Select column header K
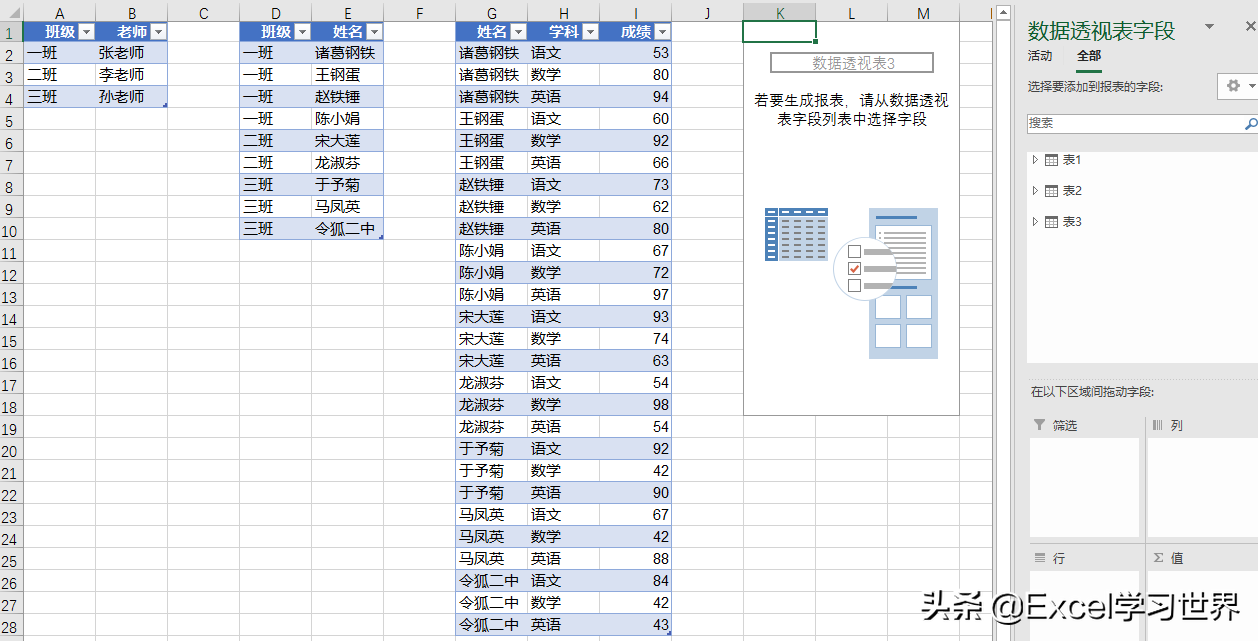This screenshot has height=641, width=1258. coord(780,12)
